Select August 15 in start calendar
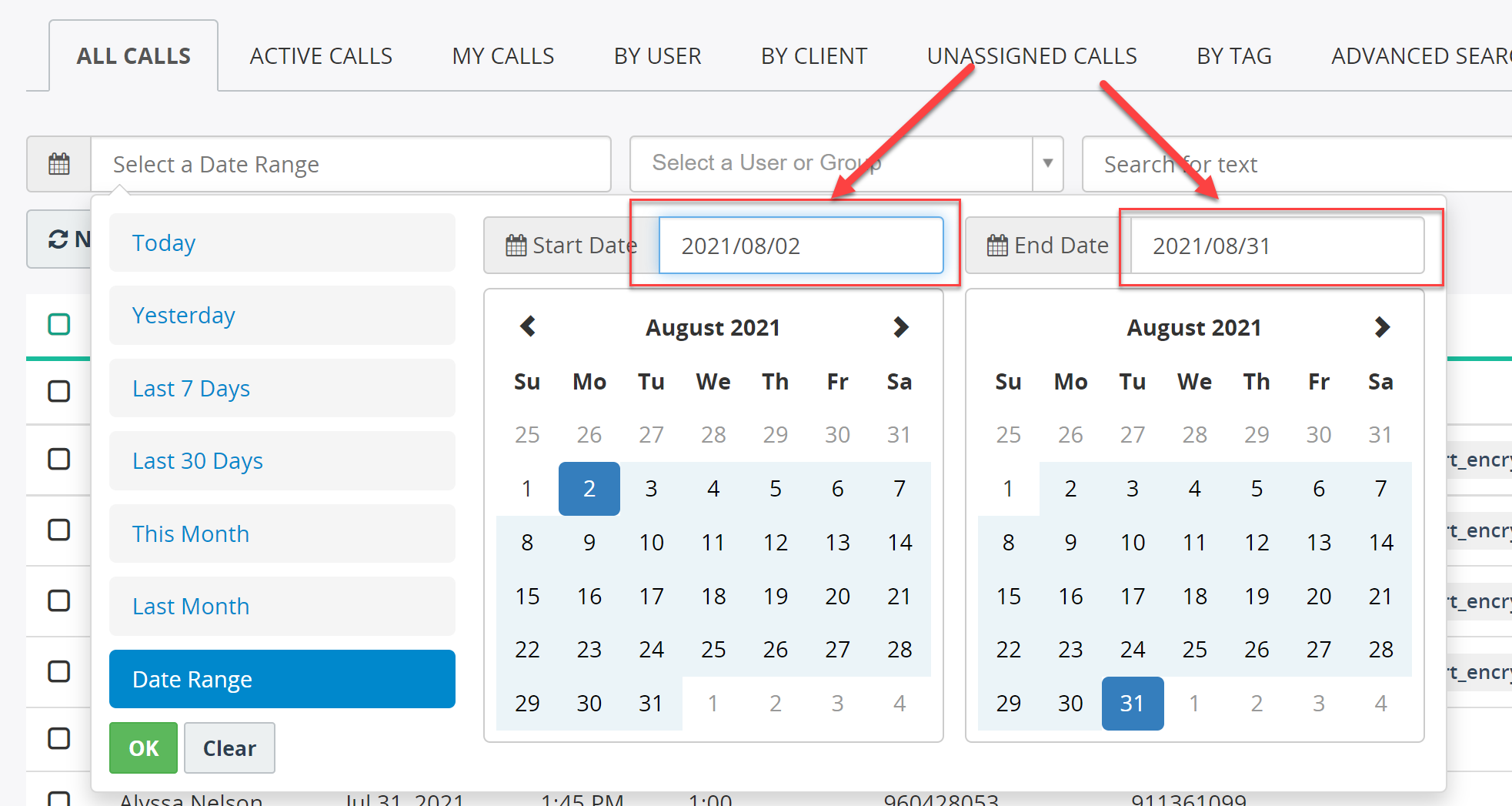This screenshot has width=1512, height=806. (x=527, y=596)
